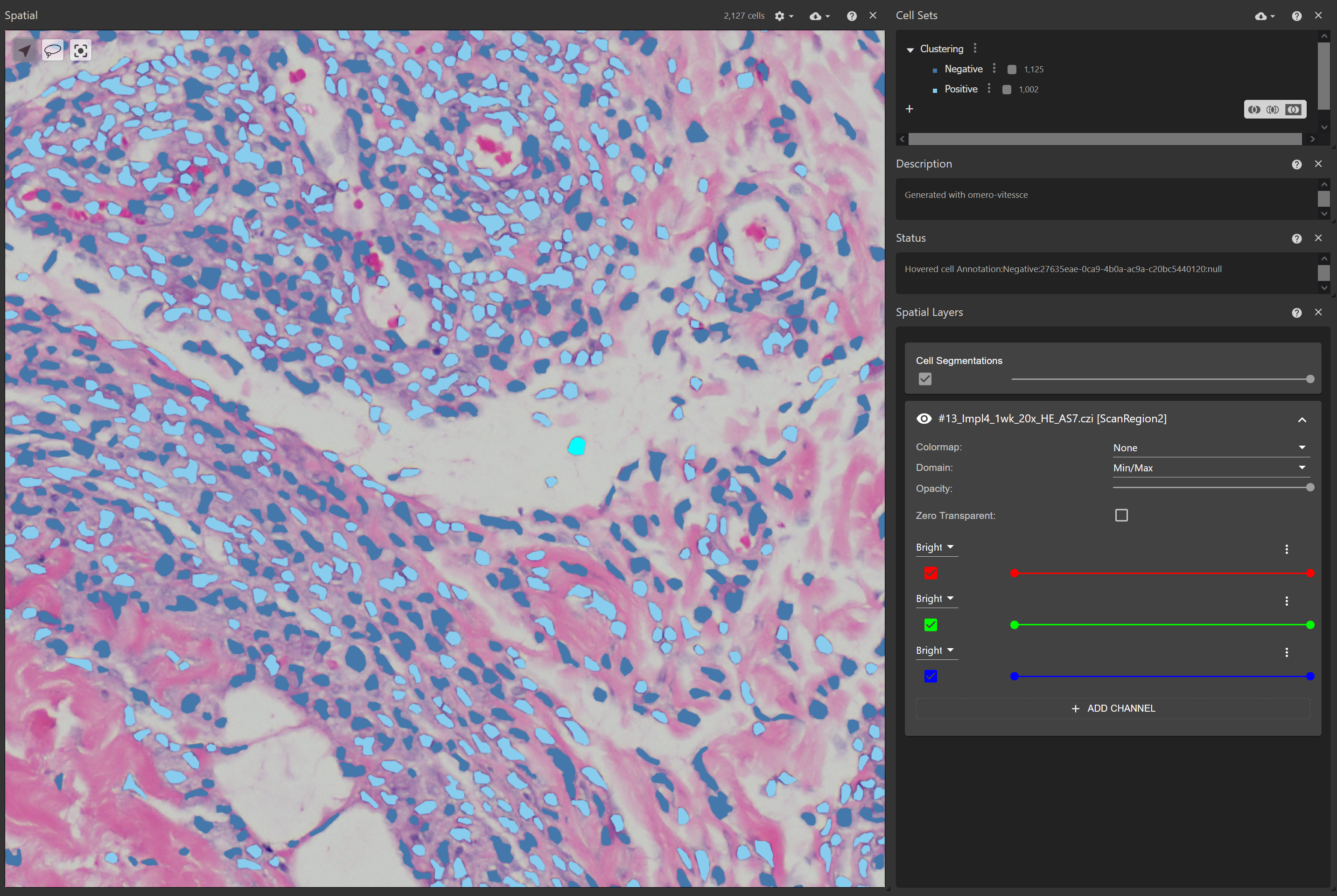Click the Cell Sets complement icon
This screenshot has height=896, width=1337.
[x=1293, y=110]
